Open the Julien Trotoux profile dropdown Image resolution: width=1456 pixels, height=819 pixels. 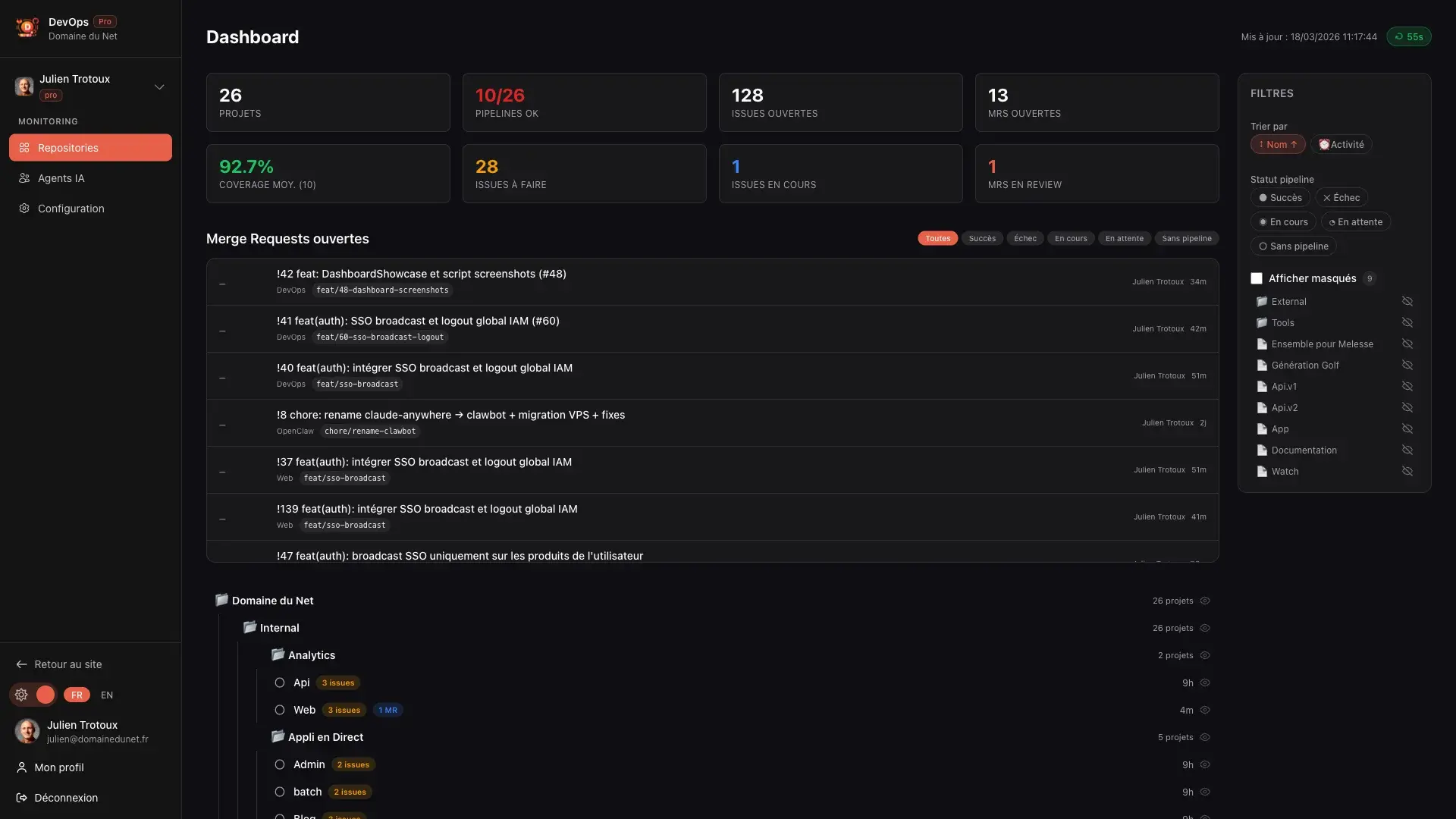click(159, 87)
